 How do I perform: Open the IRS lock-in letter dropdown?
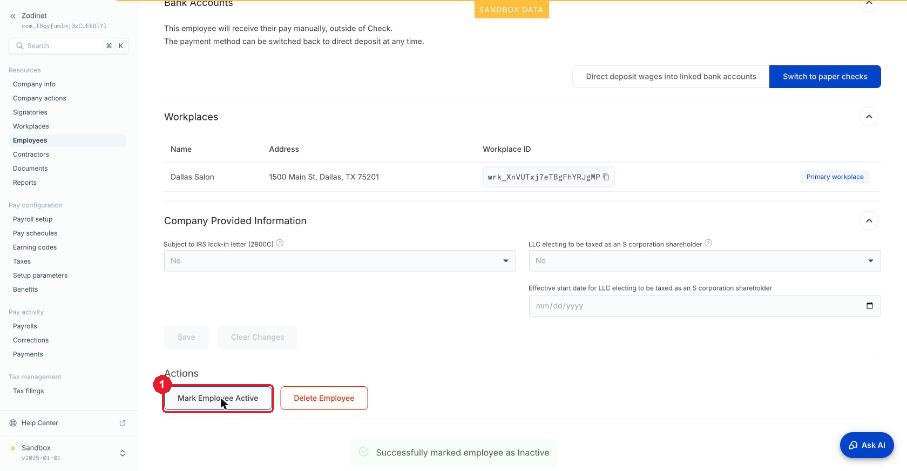[340, 261]
